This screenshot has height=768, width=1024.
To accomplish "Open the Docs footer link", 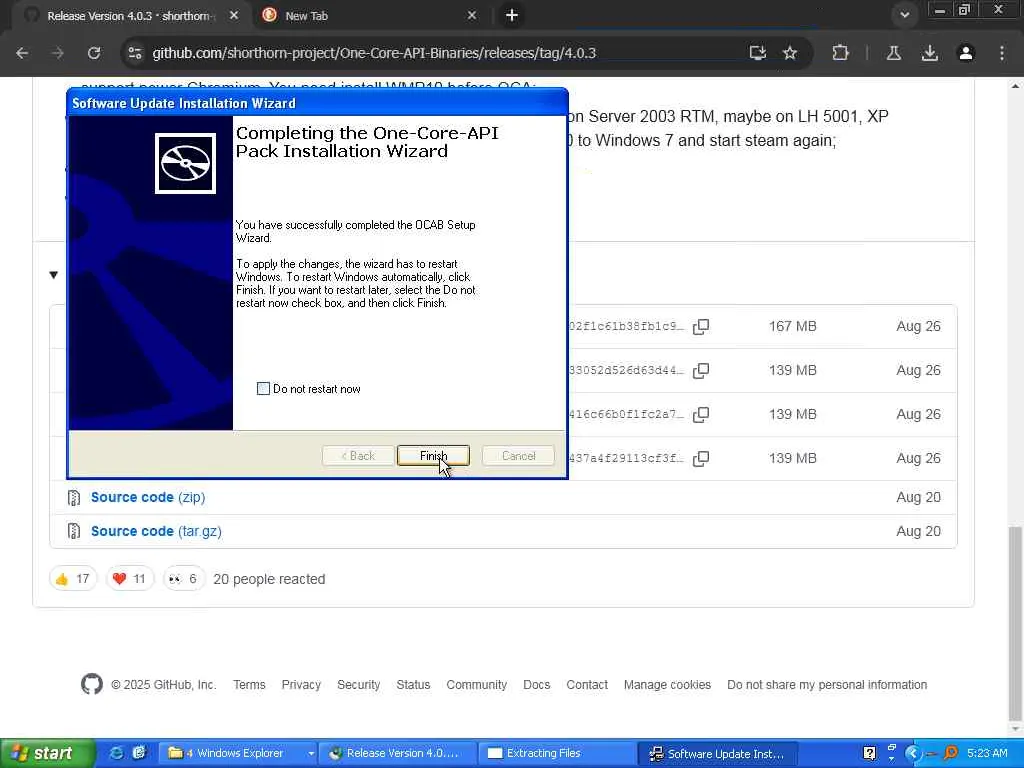I will [537, 684].
